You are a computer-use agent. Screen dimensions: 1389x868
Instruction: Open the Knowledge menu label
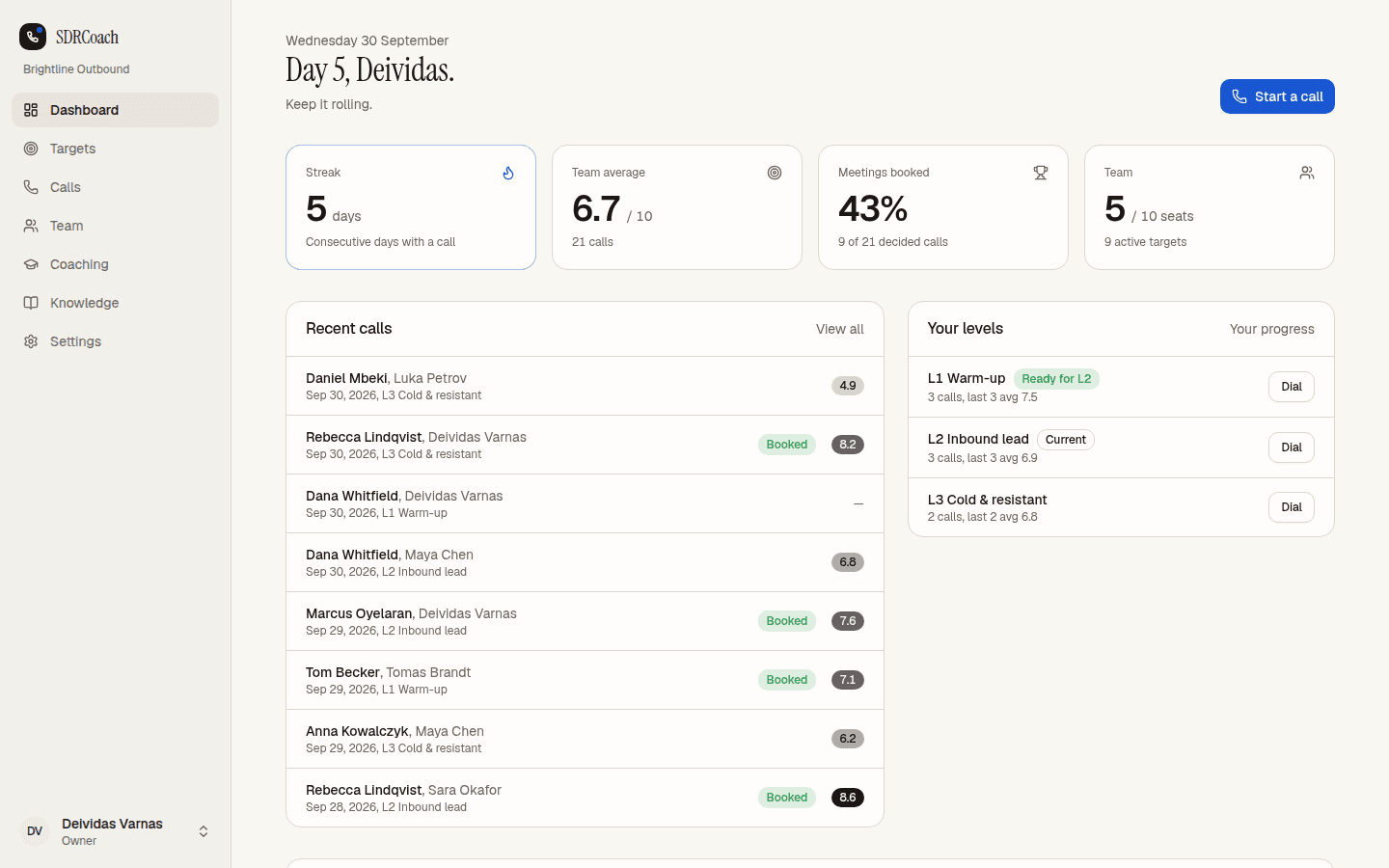(85, 303)
